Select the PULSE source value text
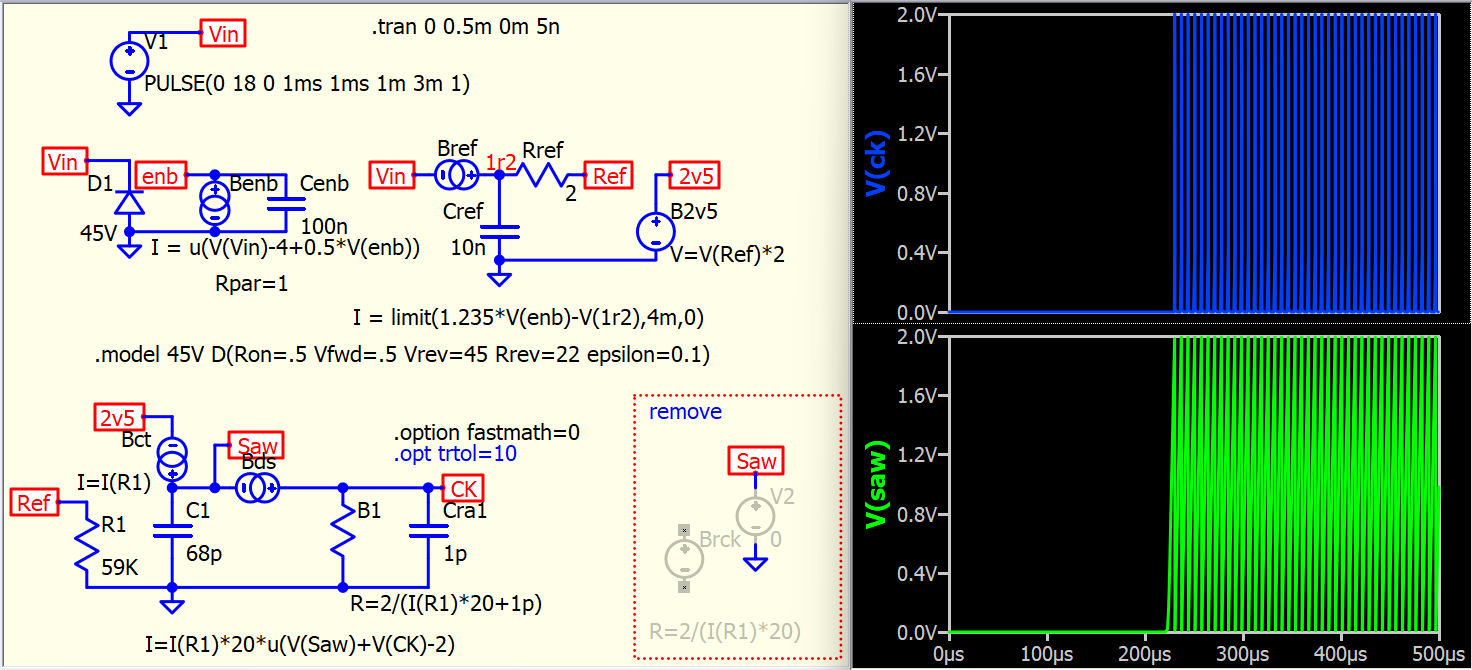This screenshot has height=670, width=1472. pos(307,85)
